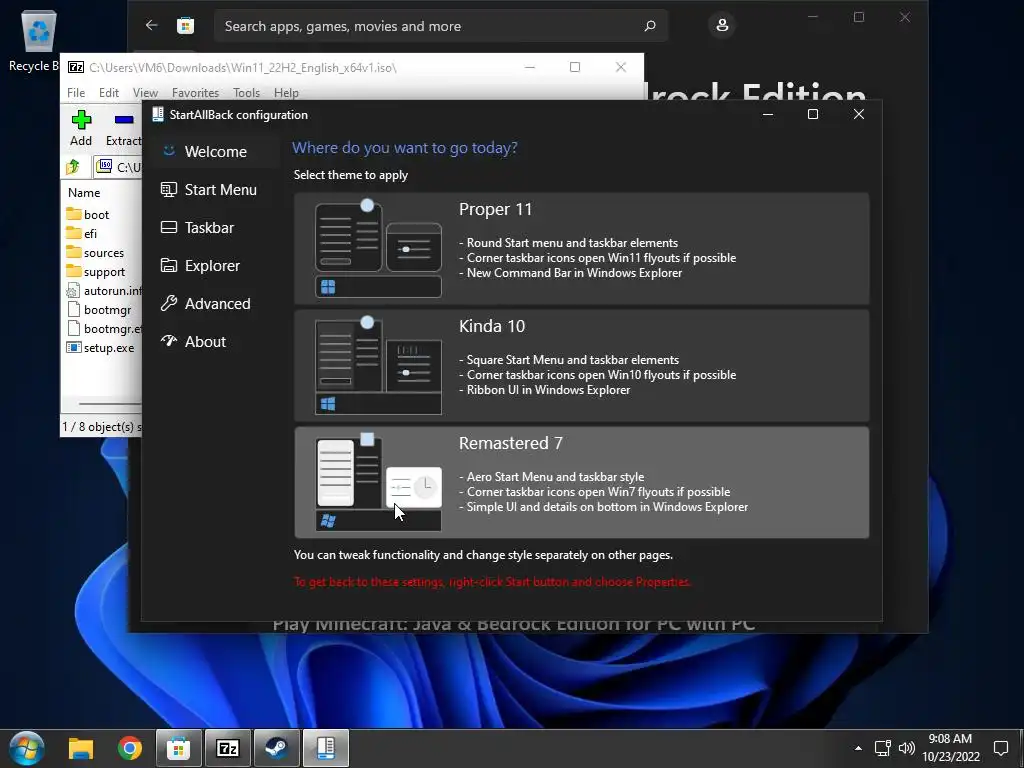Click the Name column header in 7-Zip
The image size is (1024, 768).
coord(84,193)
